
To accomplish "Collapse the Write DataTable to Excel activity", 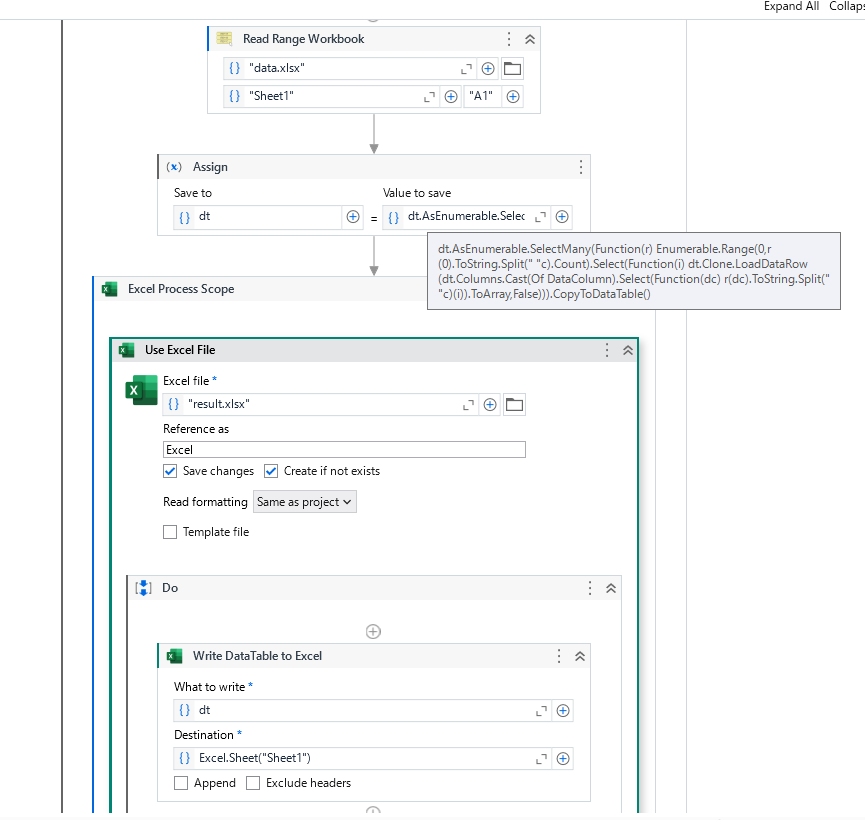I will [580, 656].
